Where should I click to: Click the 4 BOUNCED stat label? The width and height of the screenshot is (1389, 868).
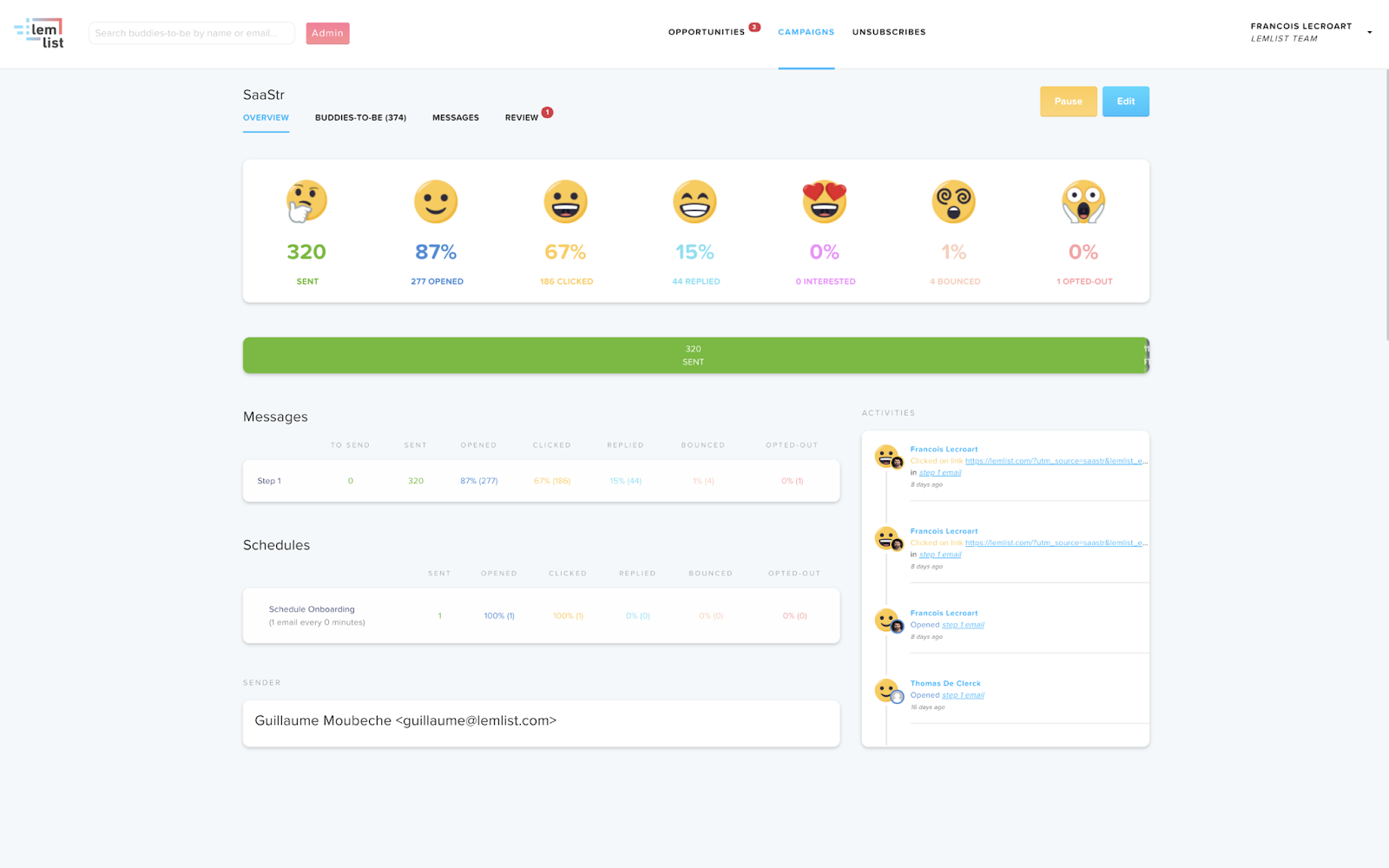coord(955,281)
